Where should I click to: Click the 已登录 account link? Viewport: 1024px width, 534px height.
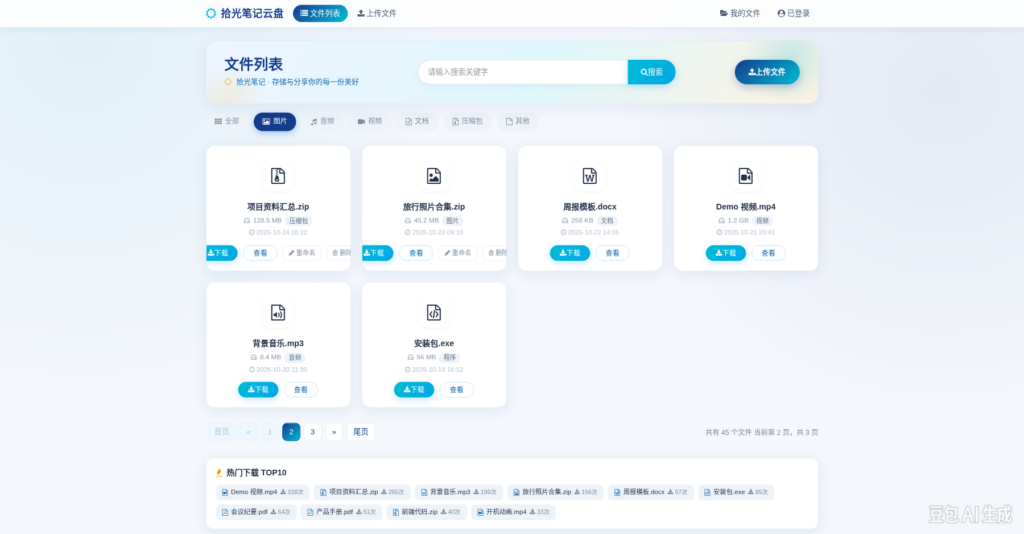tap(793, 13)
